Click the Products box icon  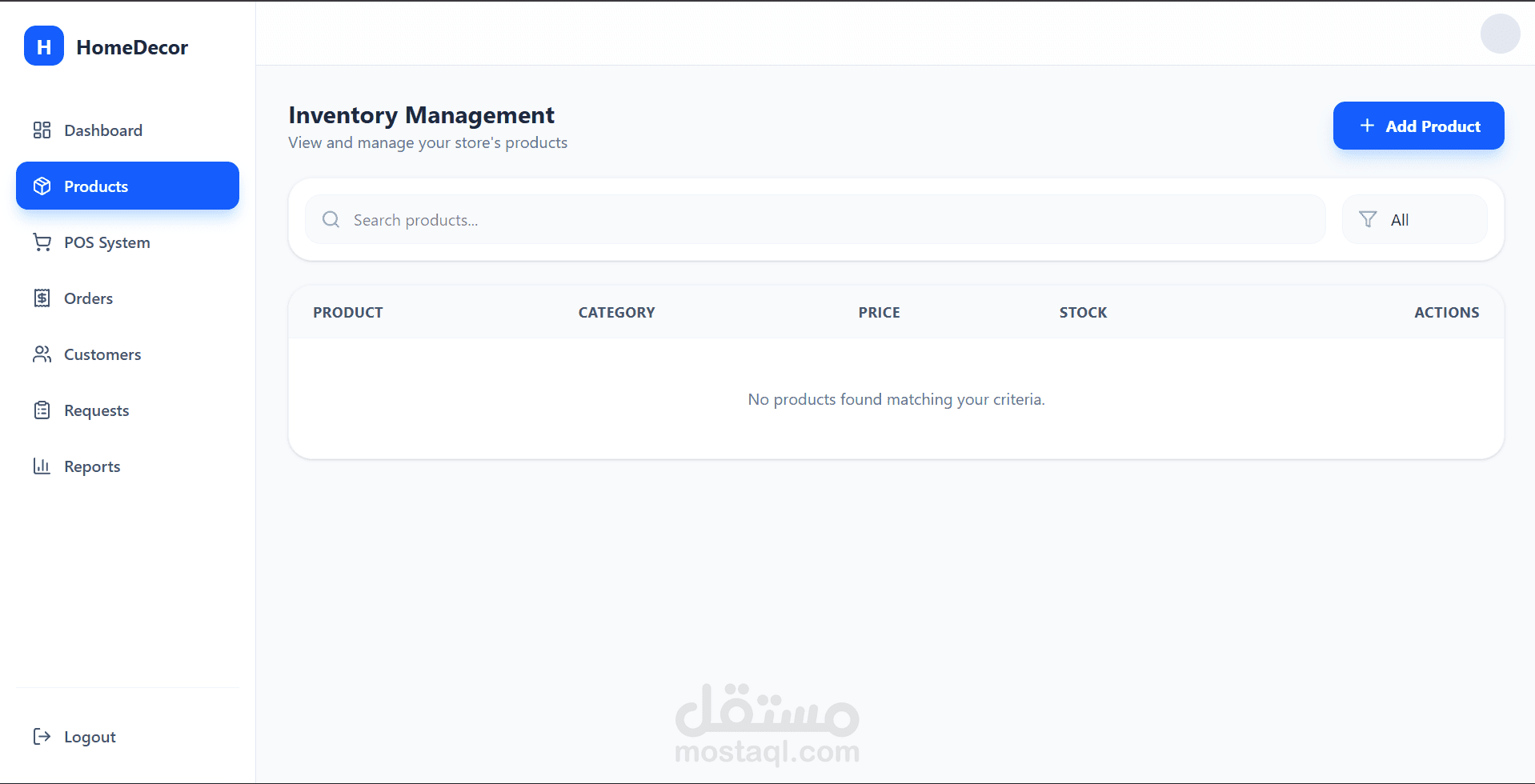42,186
